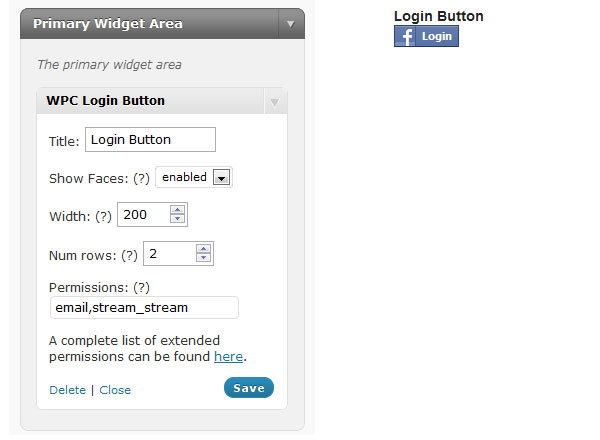Delete the WPC Login Button widget
The width and height of the screenshot is (600, 440).
click(x=68, y=390)
